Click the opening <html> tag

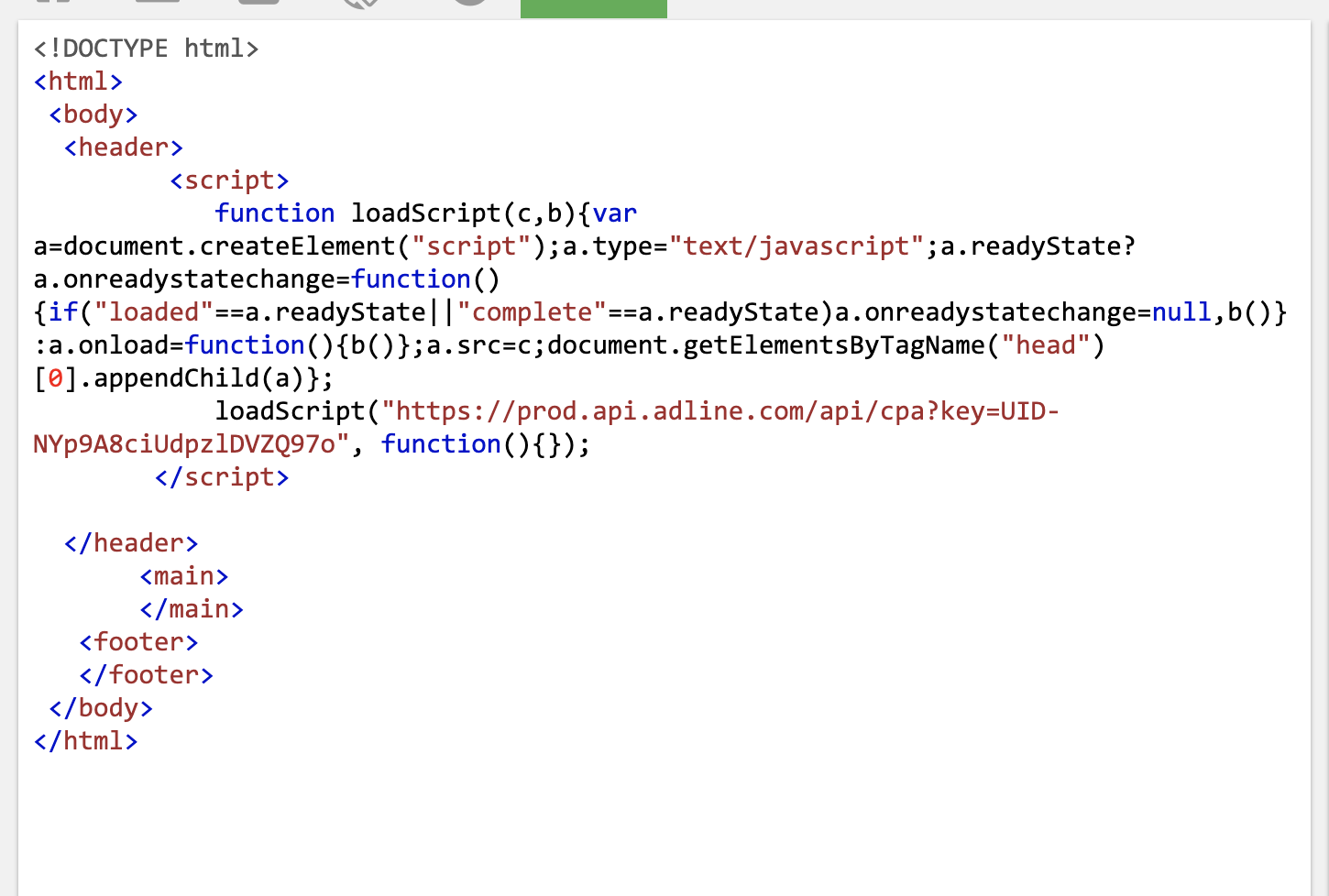coord(78,82)
